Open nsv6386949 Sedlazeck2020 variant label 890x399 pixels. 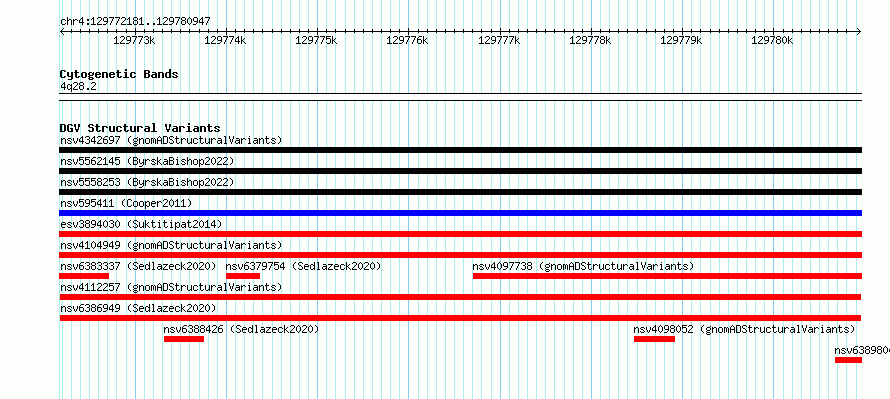point(138,308)
